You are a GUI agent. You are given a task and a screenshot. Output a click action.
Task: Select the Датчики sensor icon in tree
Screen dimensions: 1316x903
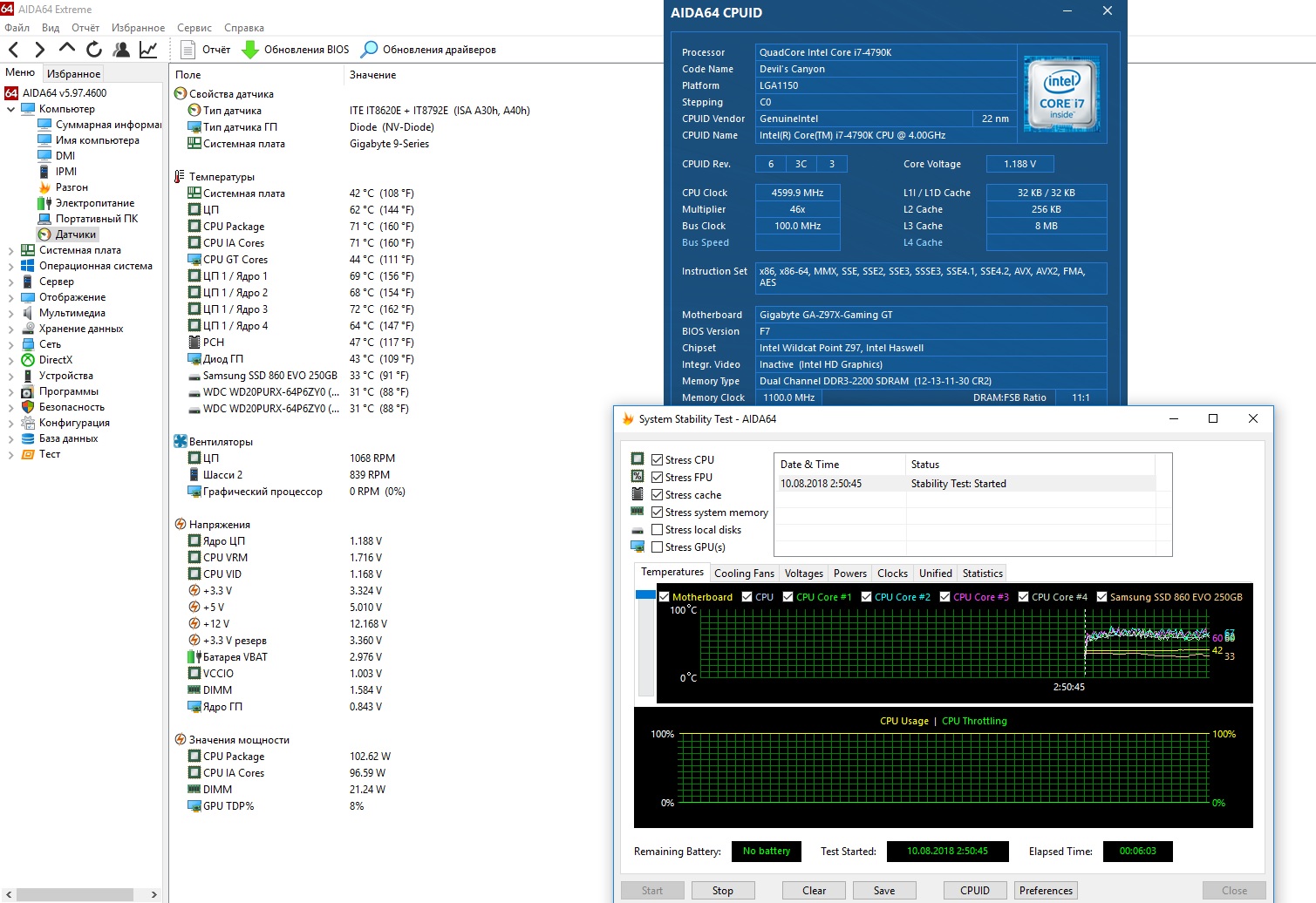coord(44,234)
